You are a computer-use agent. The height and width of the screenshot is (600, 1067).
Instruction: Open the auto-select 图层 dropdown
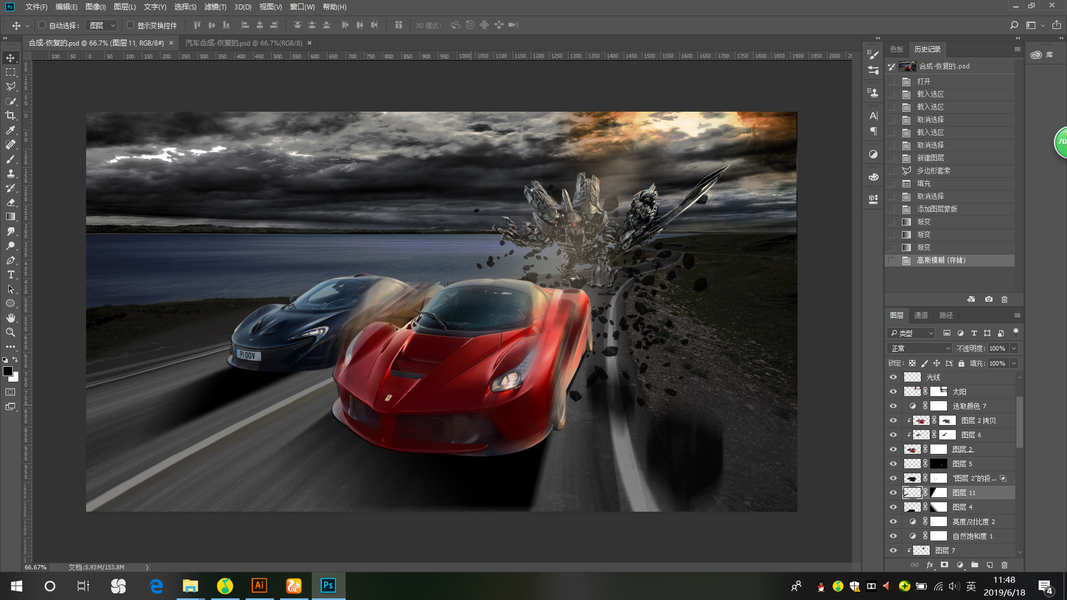click(102, 25)
